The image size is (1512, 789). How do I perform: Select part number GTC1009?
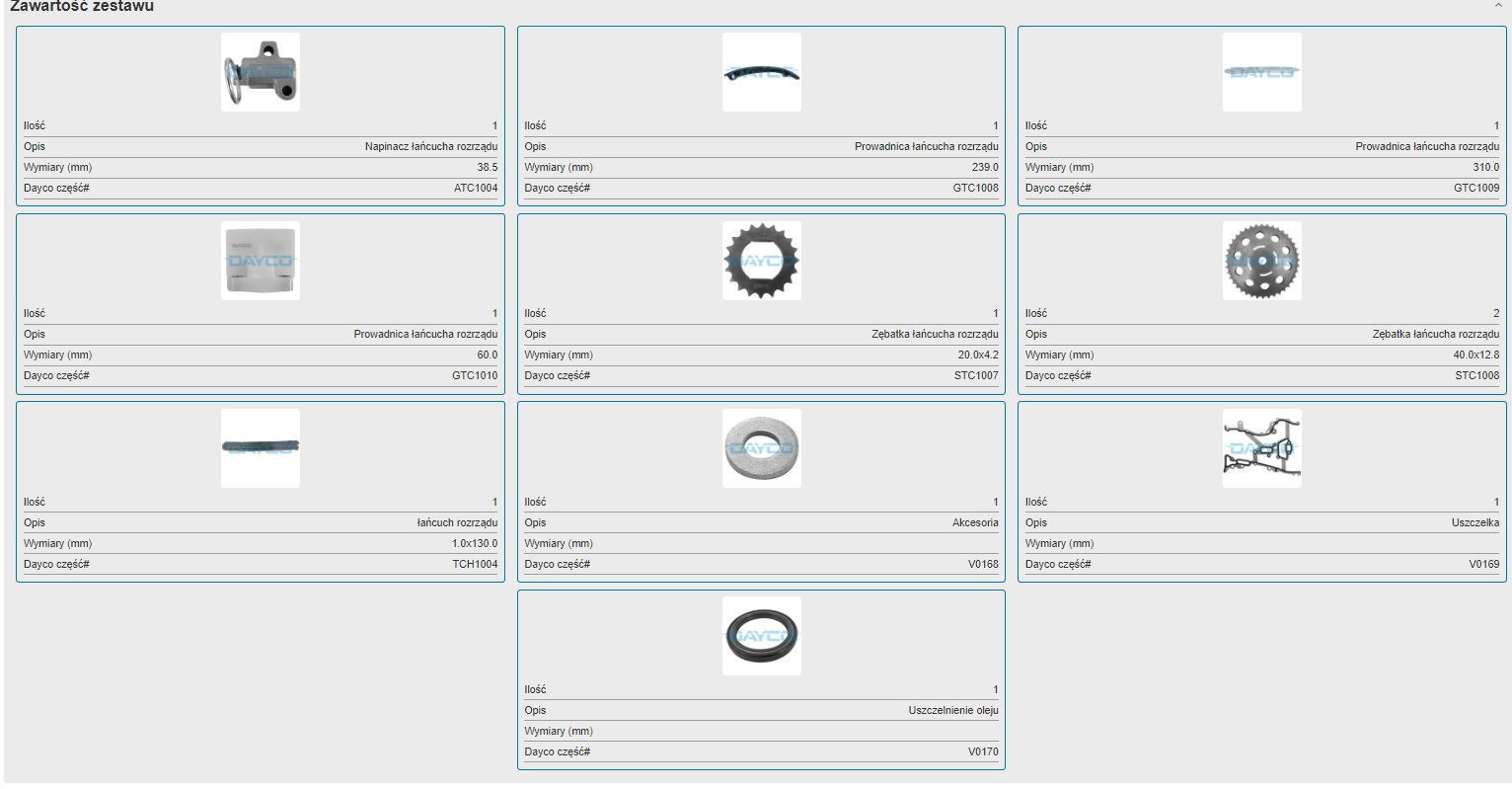pyautogui.click(x=1476, y=188)
